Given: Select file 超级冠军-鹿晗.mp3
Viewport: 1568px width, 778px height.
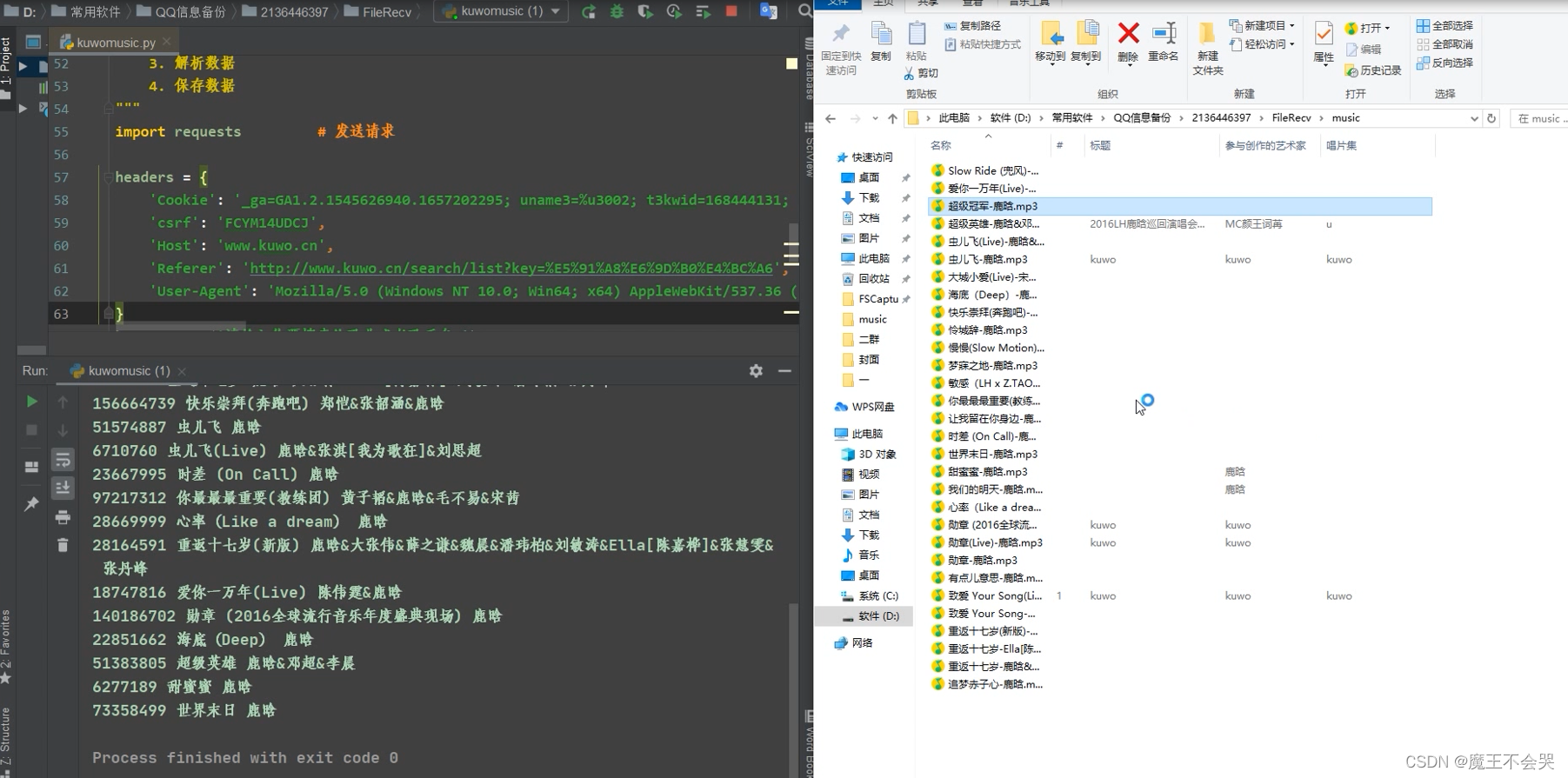Looking at the screenshot, I should (1179, 206).
